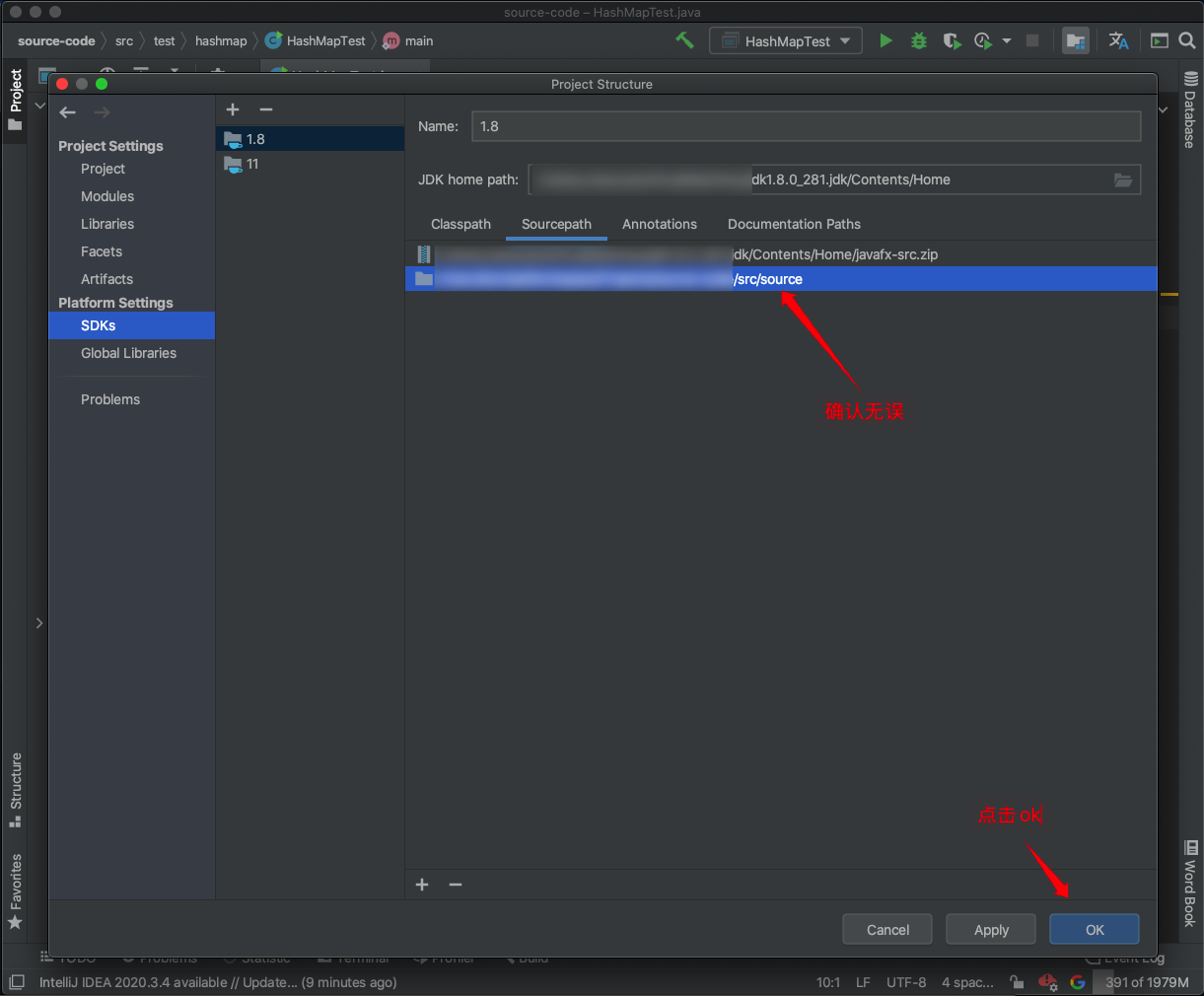This screenshot has width=1204, height=996.
Task: Remove selected source path with bottom minus icon
Action: [456, 885]
